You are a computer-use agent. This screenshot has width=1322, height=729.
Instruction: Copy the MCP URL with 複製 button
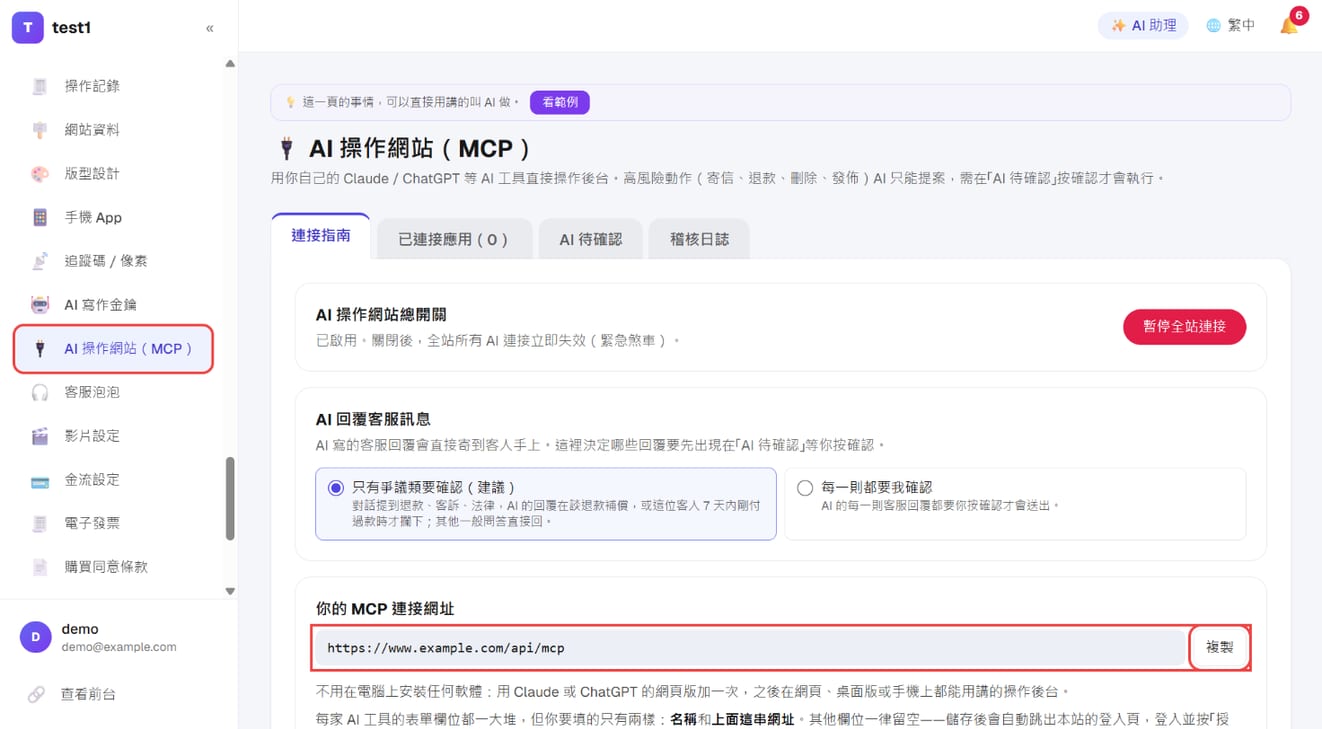pos(1219,648)
